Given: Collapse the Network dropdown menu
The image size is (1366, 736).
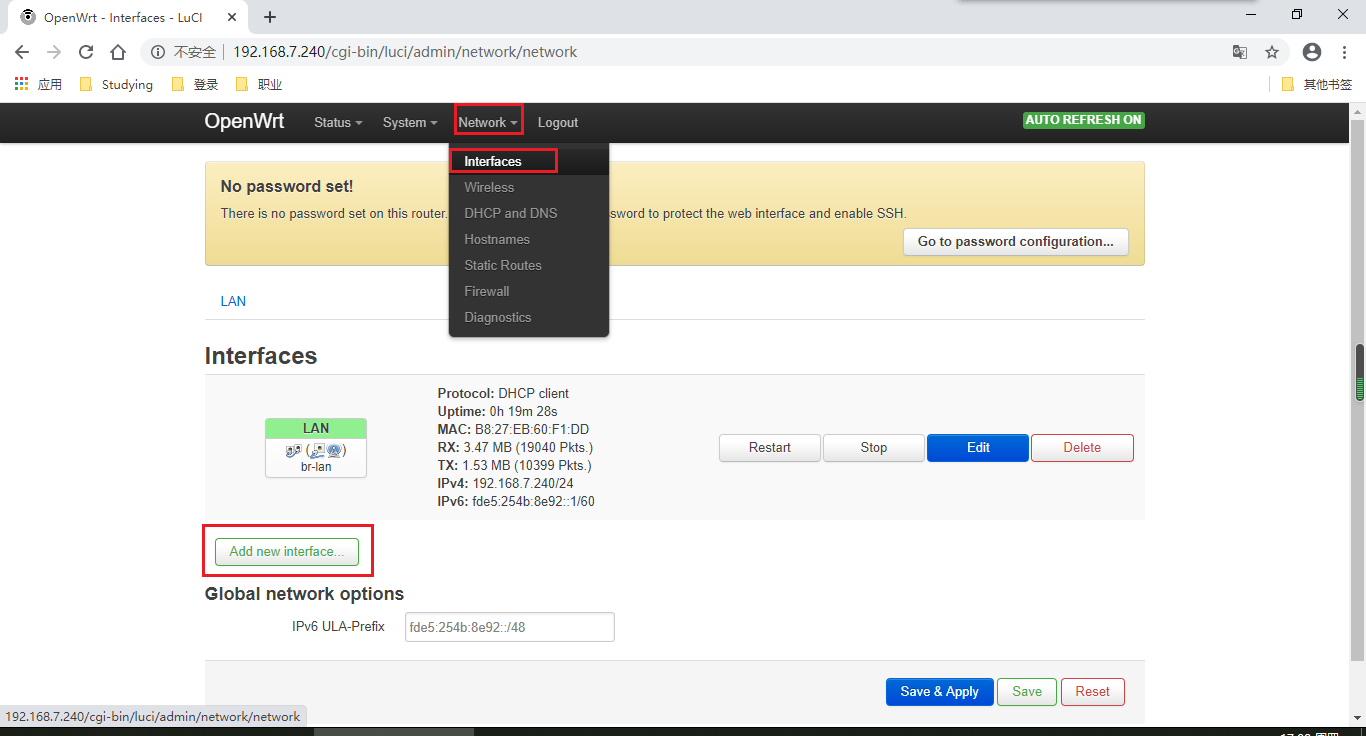Looking at the screenshot, I should click(488, 122).
